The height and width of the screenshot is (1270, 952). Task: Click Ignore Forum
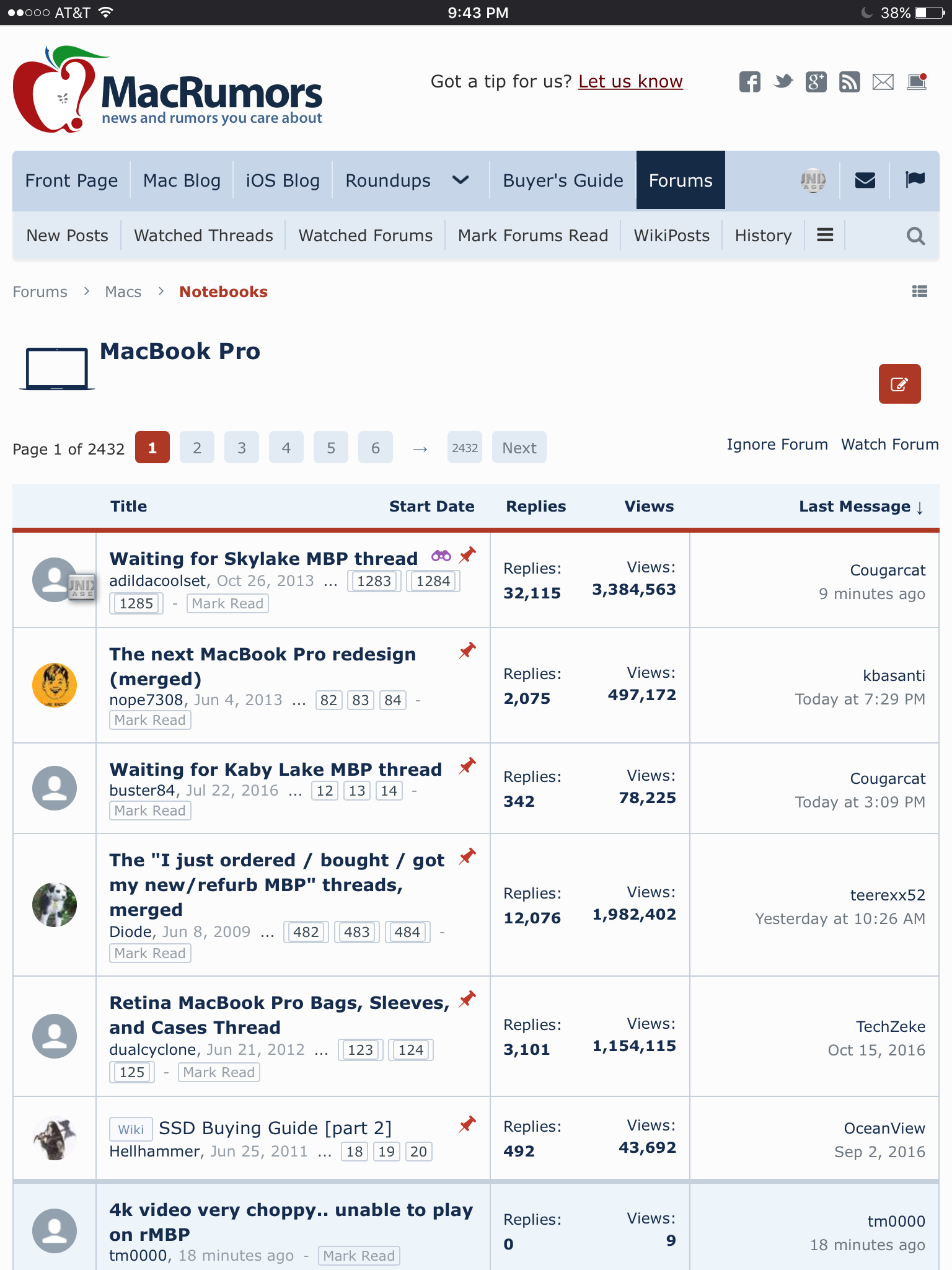[777, 445]
